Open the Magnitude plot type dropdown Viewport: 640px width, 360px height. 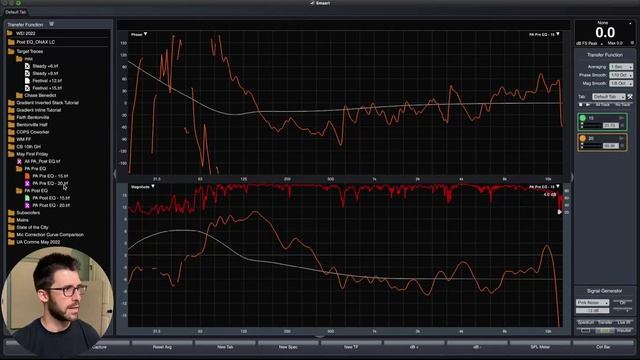click(x=142, y=187)
